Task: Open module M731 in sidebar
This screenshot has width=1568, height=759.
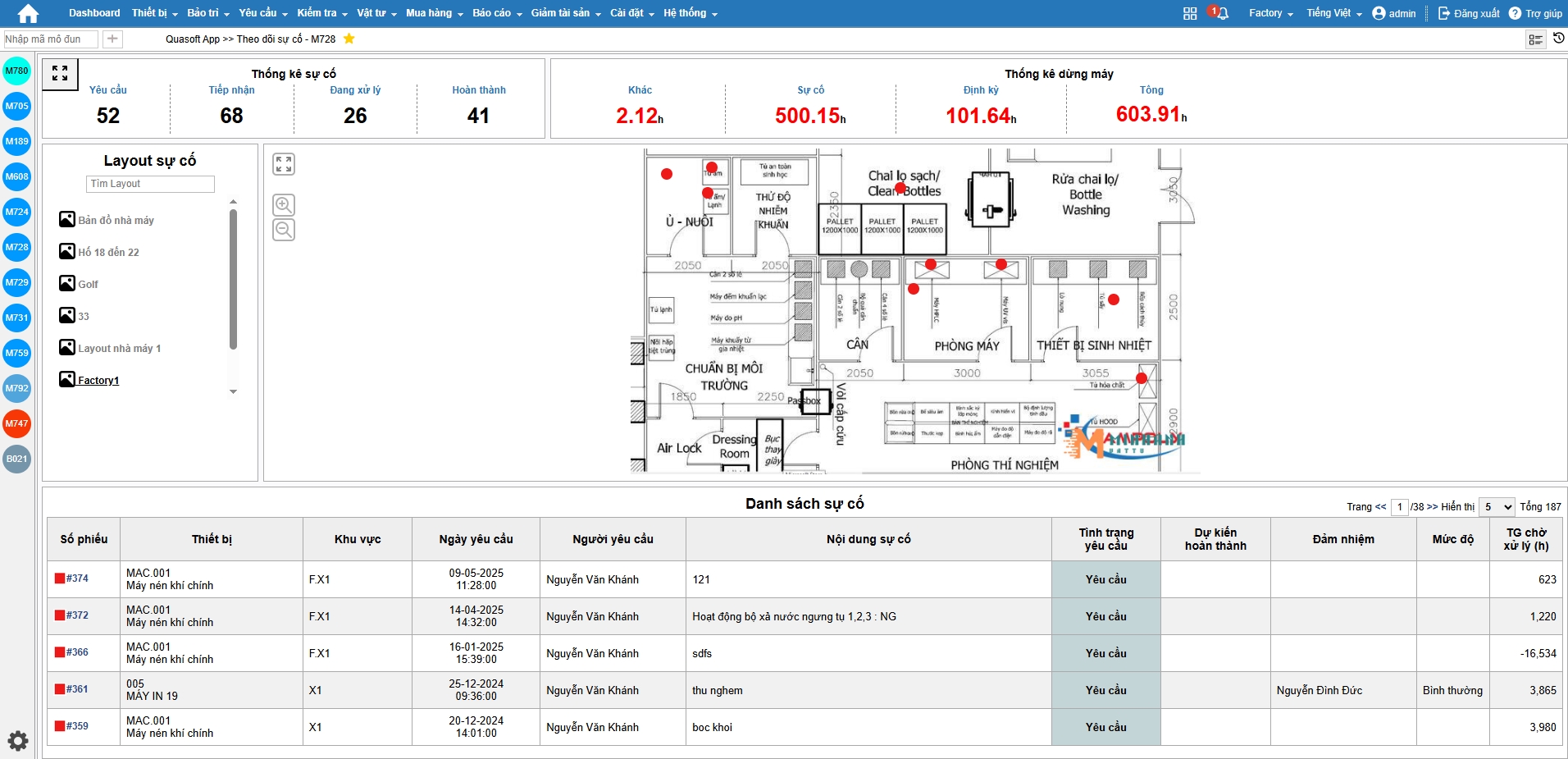Action: 16,318
